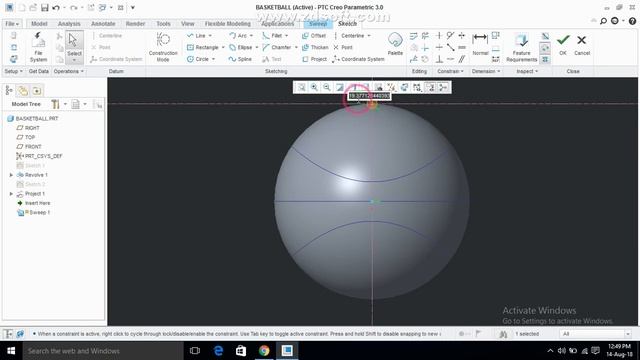This screenshot has width=640, height=360.
Task: Choose the Circle sketch tool
Action: pyautogui.click(x=198, y=59)
